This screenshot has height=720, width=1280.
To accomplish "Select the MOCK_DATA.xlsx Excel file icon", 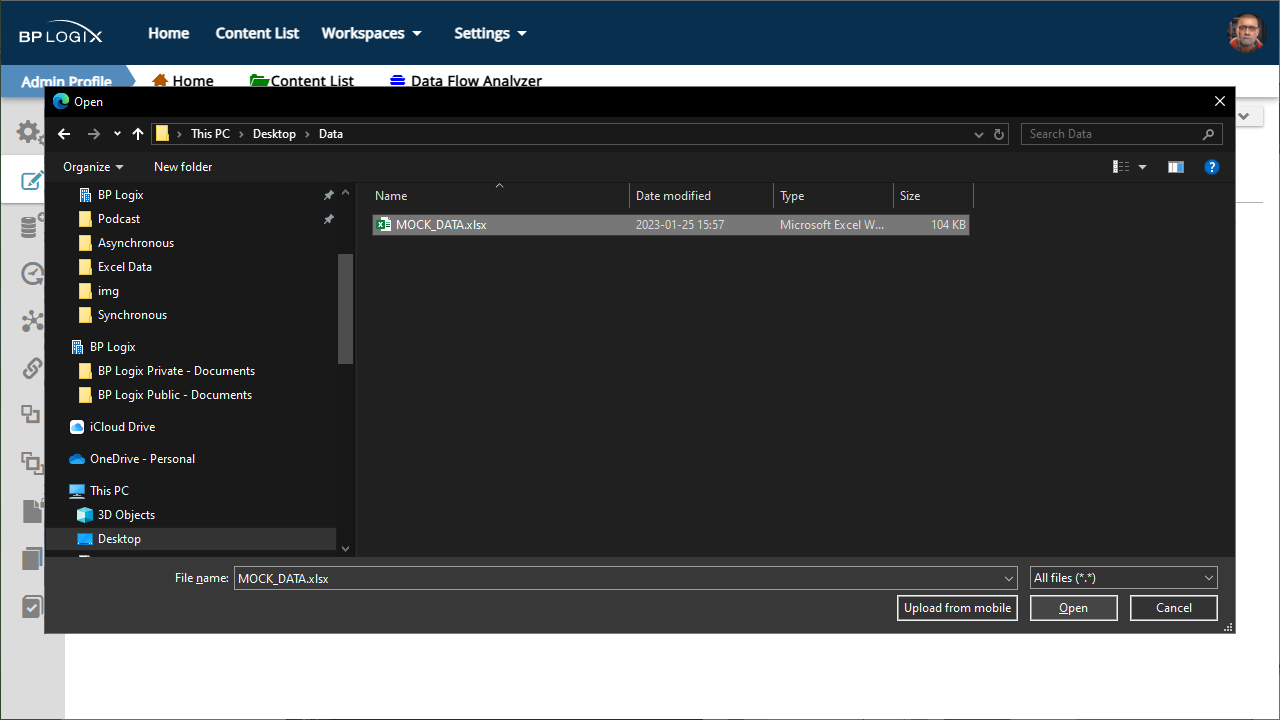I will (383, 225).
